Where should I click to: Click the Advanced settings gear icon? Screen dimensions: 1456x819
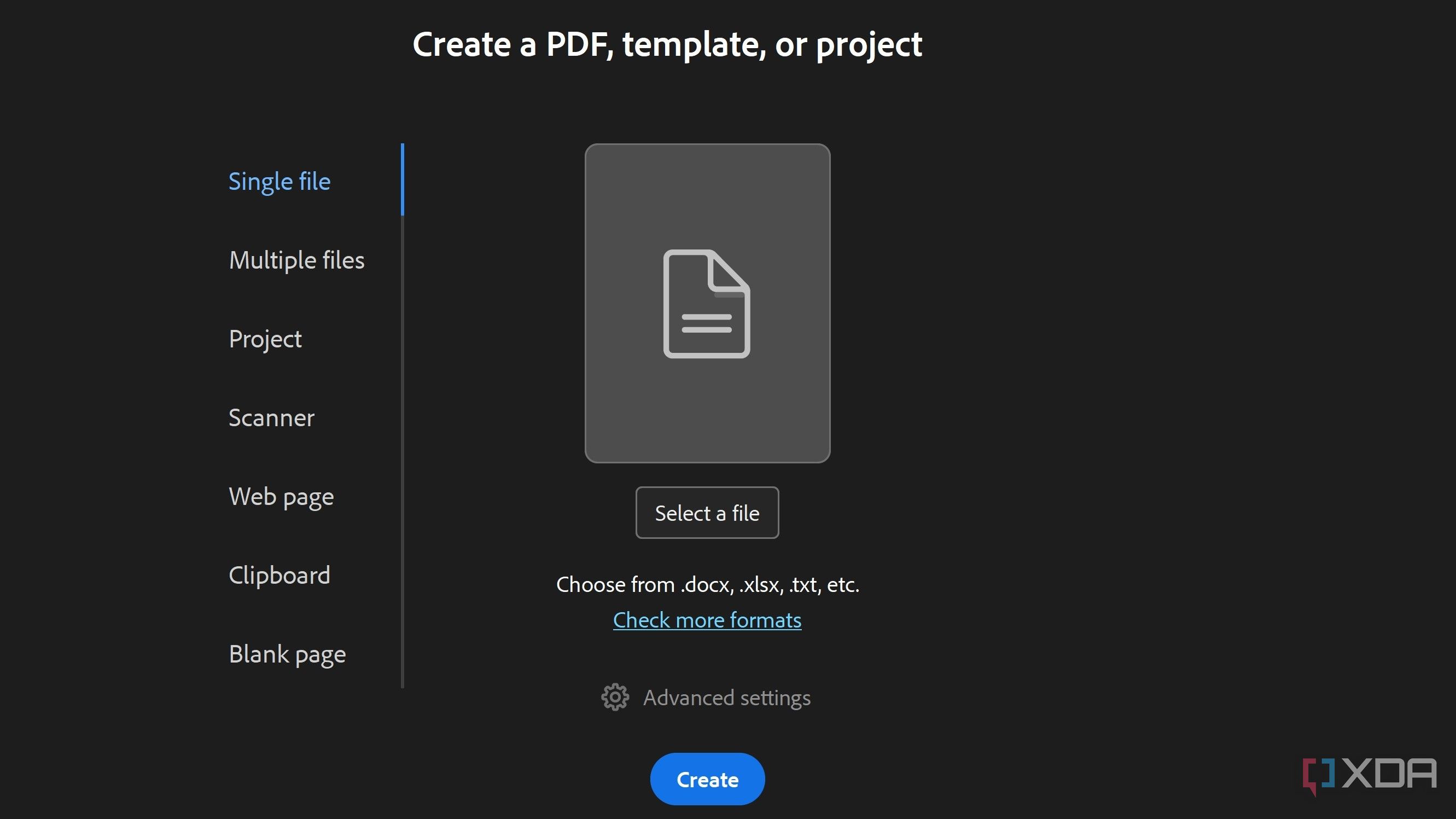(614, 698)
